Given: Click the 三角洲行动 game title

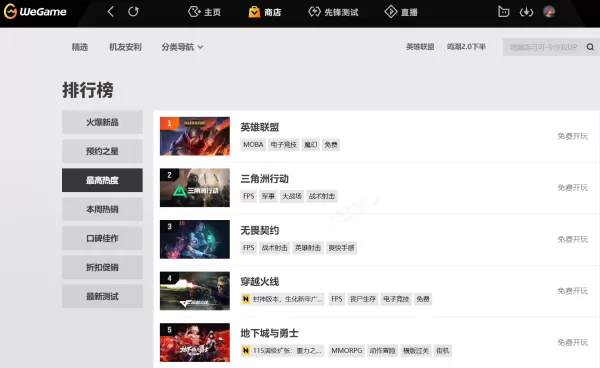Looking at the screenshot, I should coord(264,179).
